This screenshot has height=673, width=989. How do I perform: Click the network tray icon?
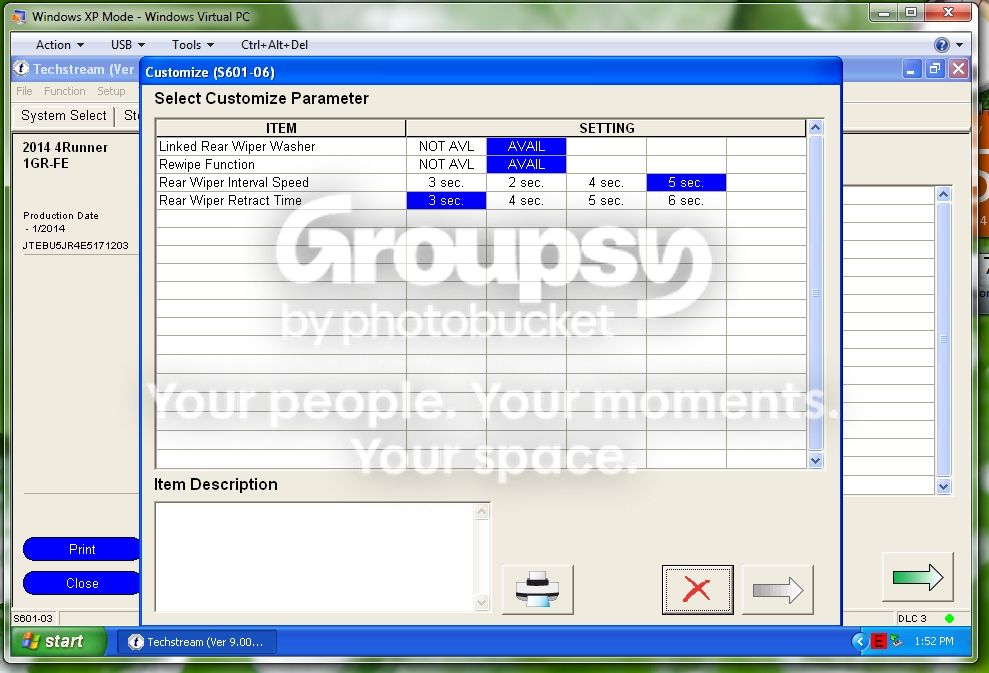[x=896, y=641]
